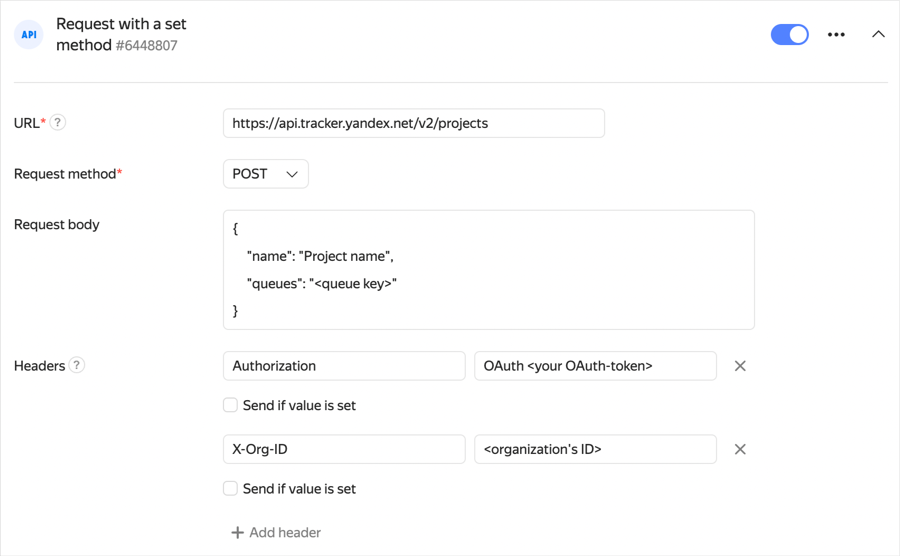
Task: Click the Add header link
Action: 285,532
